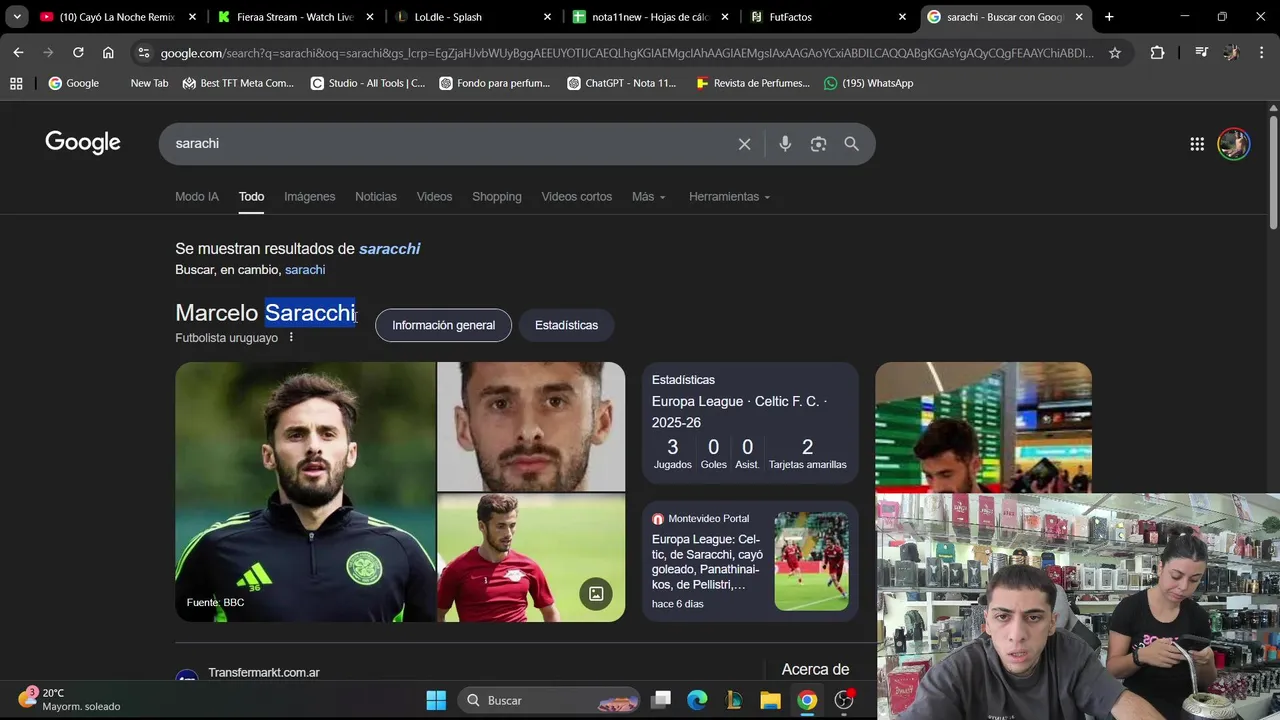
Task: Reload the current page
Action: (x=78, y=53)
